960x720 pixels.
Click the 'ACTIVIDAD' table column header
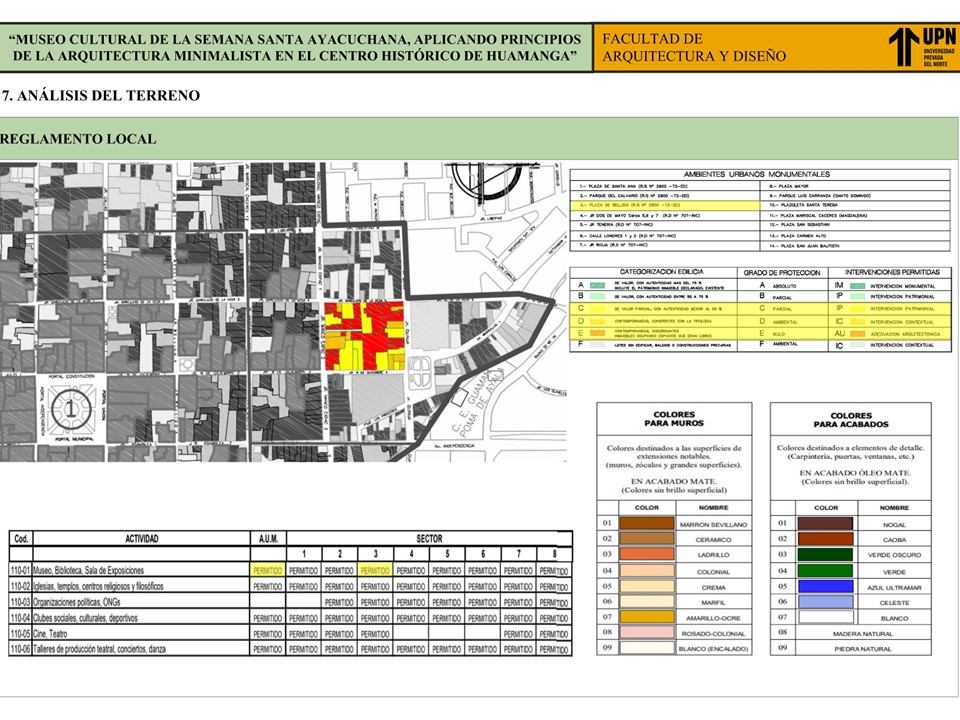[141, 539]
